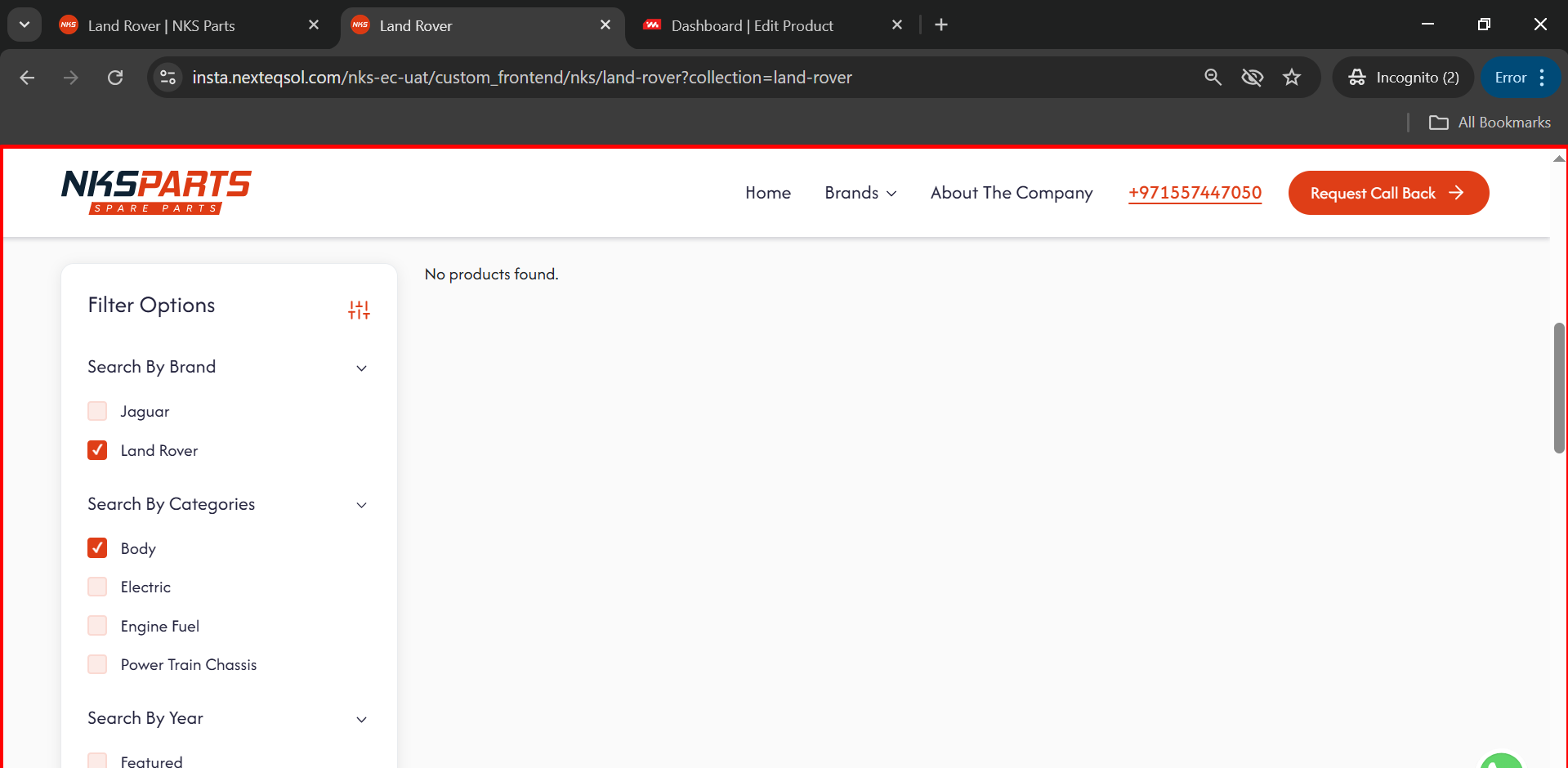Viewport: 1568px width, 768px height.
Task: Click the filter sliders icon
Action: coord(359,310)
